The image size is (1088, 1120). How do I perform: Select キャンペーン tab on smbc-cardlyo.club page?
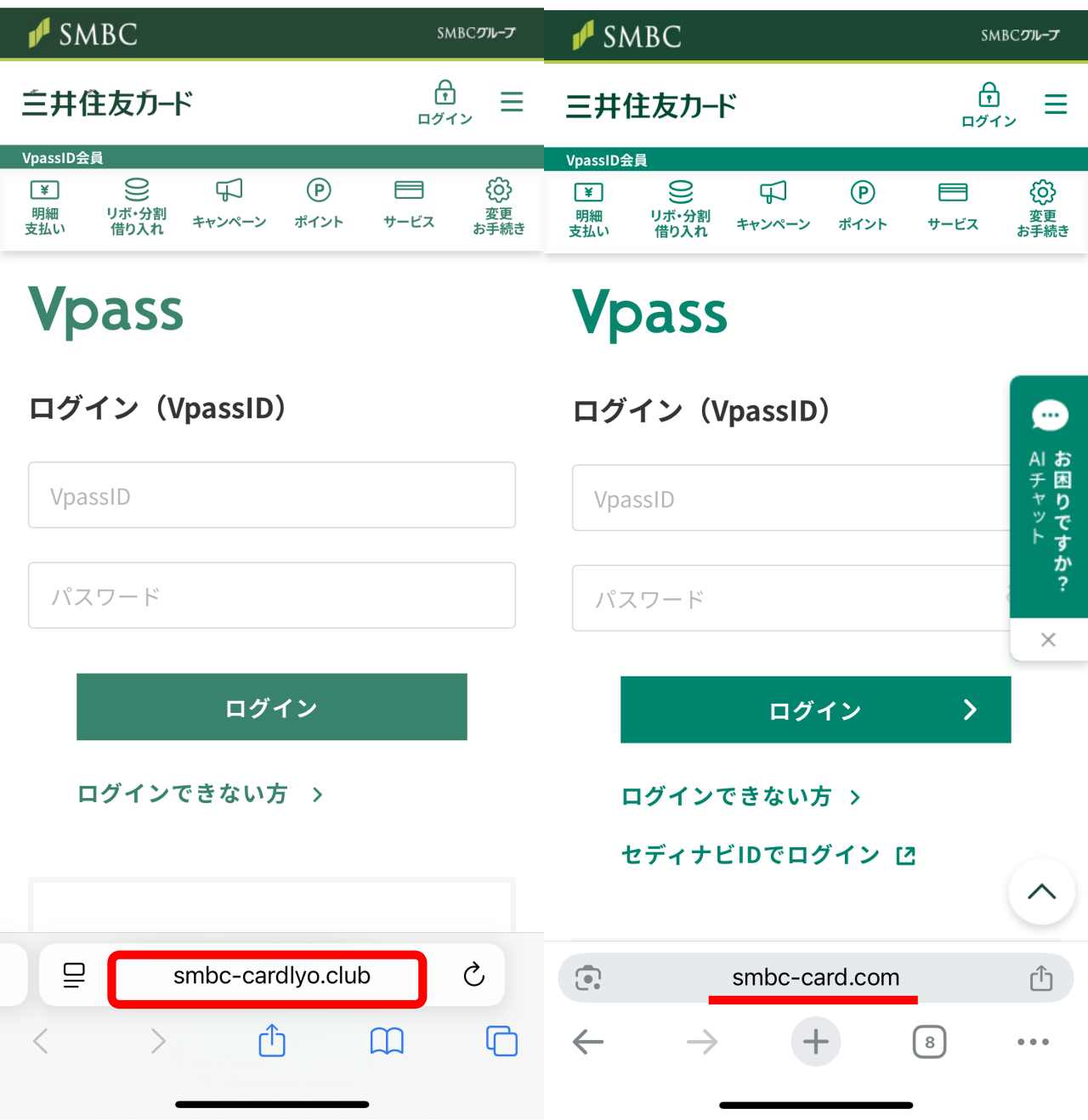tap(229, 204)
